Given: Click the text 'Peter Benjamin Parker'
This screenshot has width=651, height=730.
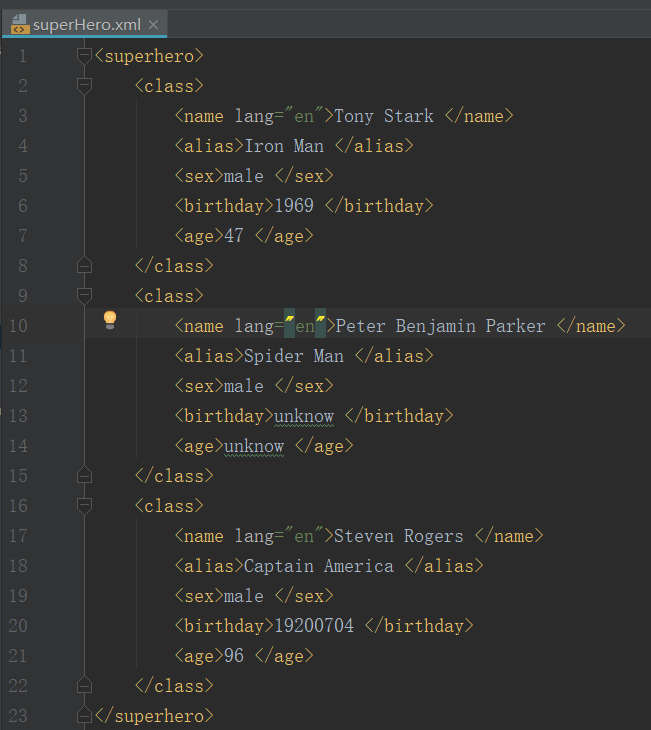Looking at the screenshot, I should tap(440, 326).
